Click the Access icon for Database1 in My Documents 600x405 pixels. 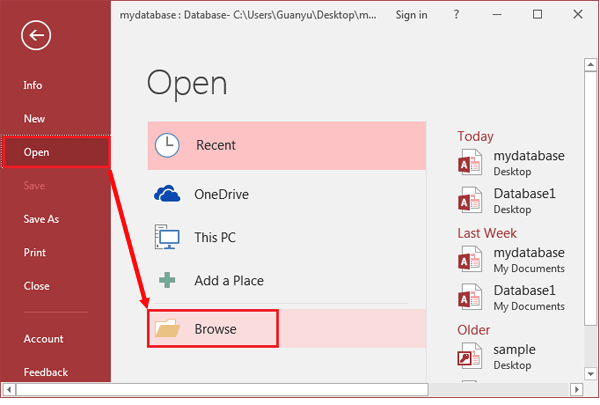tap(470, 297)
